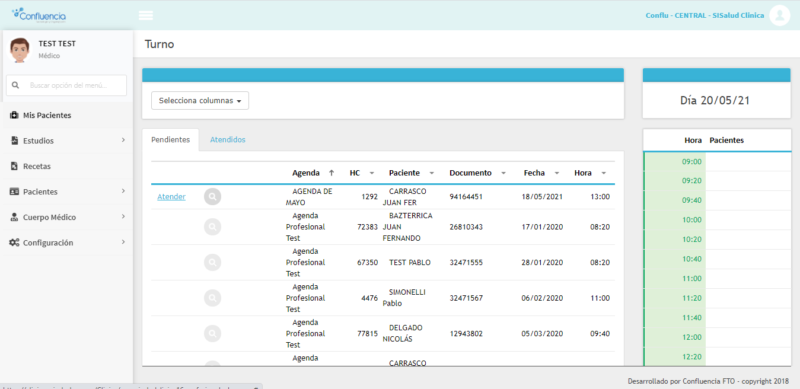Expand the Cuerpo Médico submenu chevron
The width and height of the screenshot is (800, 389).
[x=123, y=216]
